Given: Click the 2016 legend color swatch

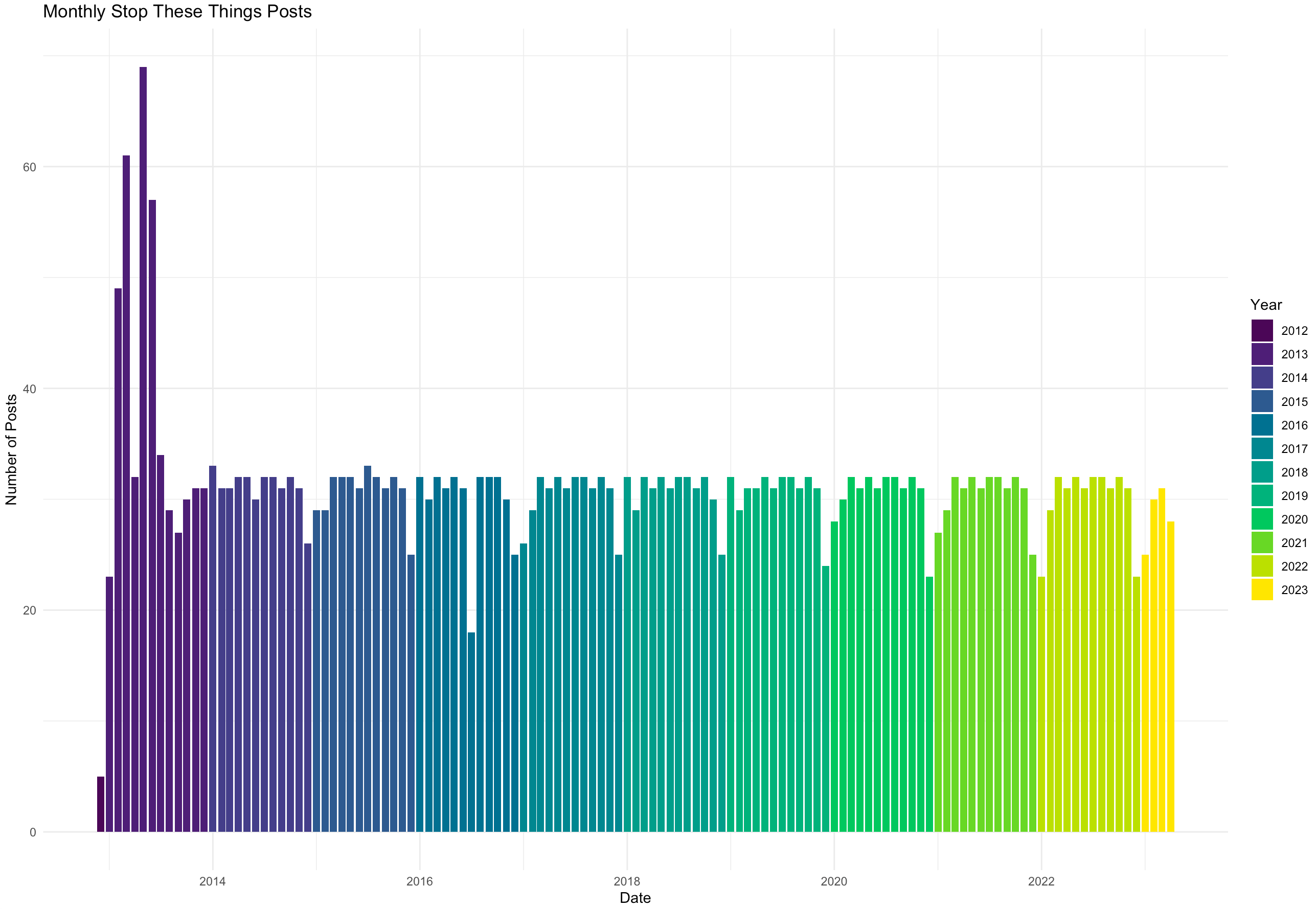Looking at the screenshot, I should (x=1262, y=425).
